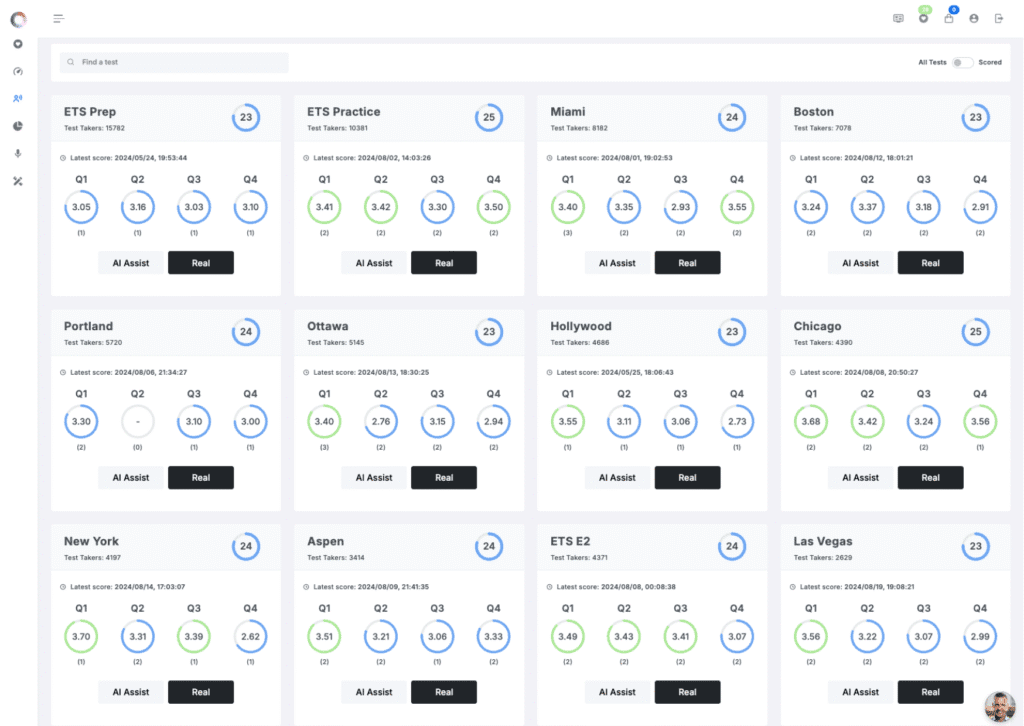The width and height of the screenshot is (1024, 726).
Task: Open the speedometer dashboard icon in sidebar
Action: [18, 71]
